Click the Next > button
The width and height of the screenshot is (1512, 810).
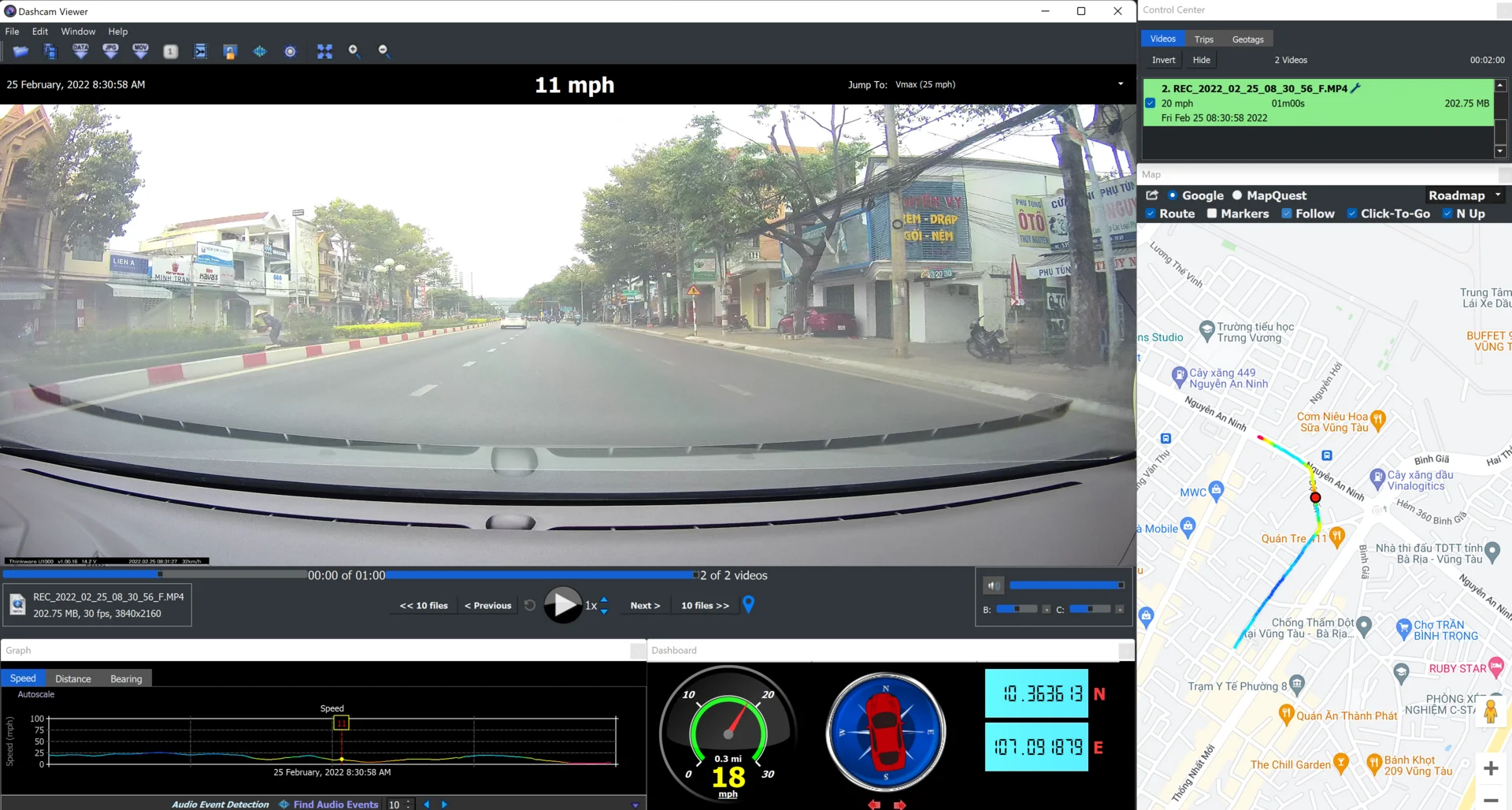point(645,605)
